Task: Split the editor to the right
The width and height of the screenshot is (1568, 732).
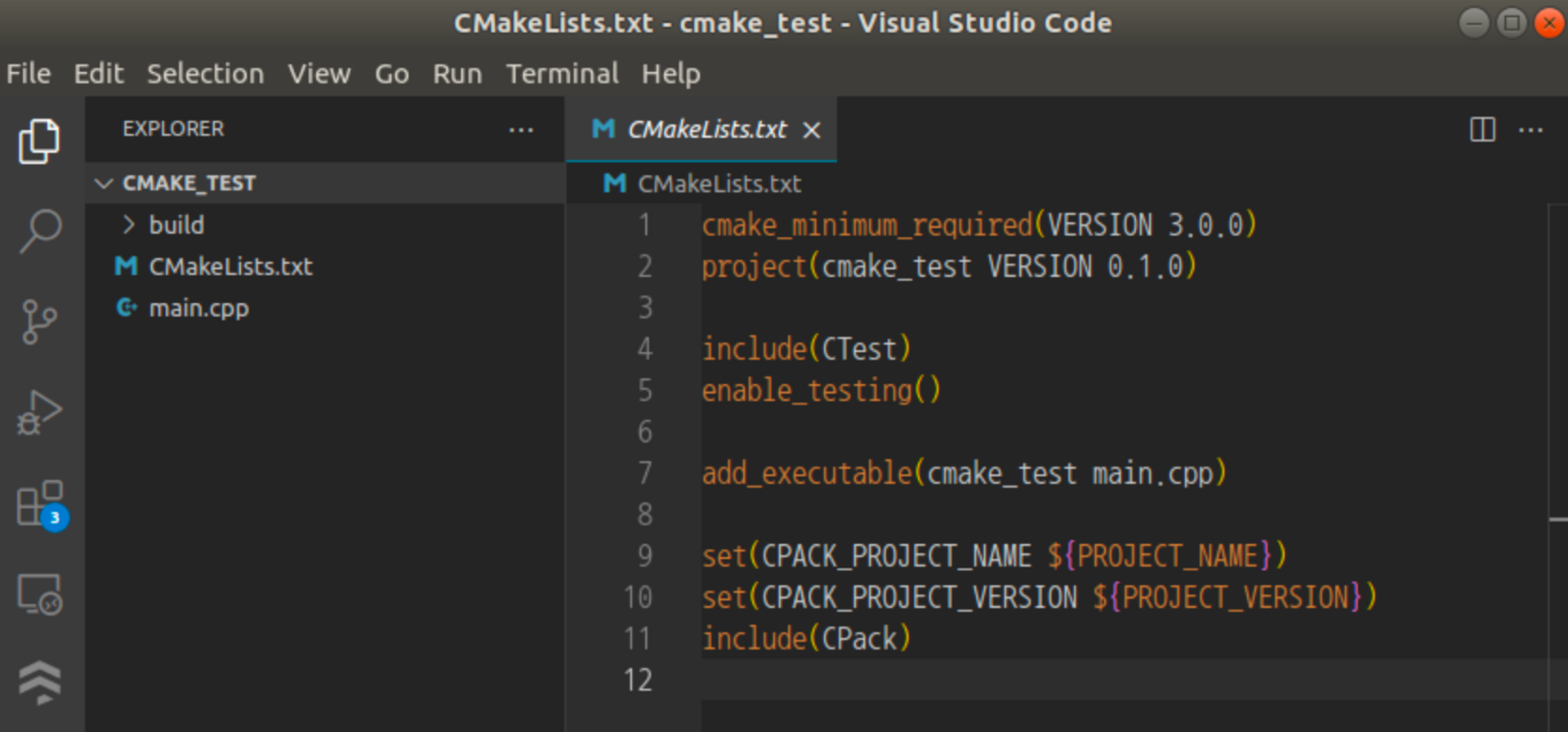Action: pos(1482,129)
